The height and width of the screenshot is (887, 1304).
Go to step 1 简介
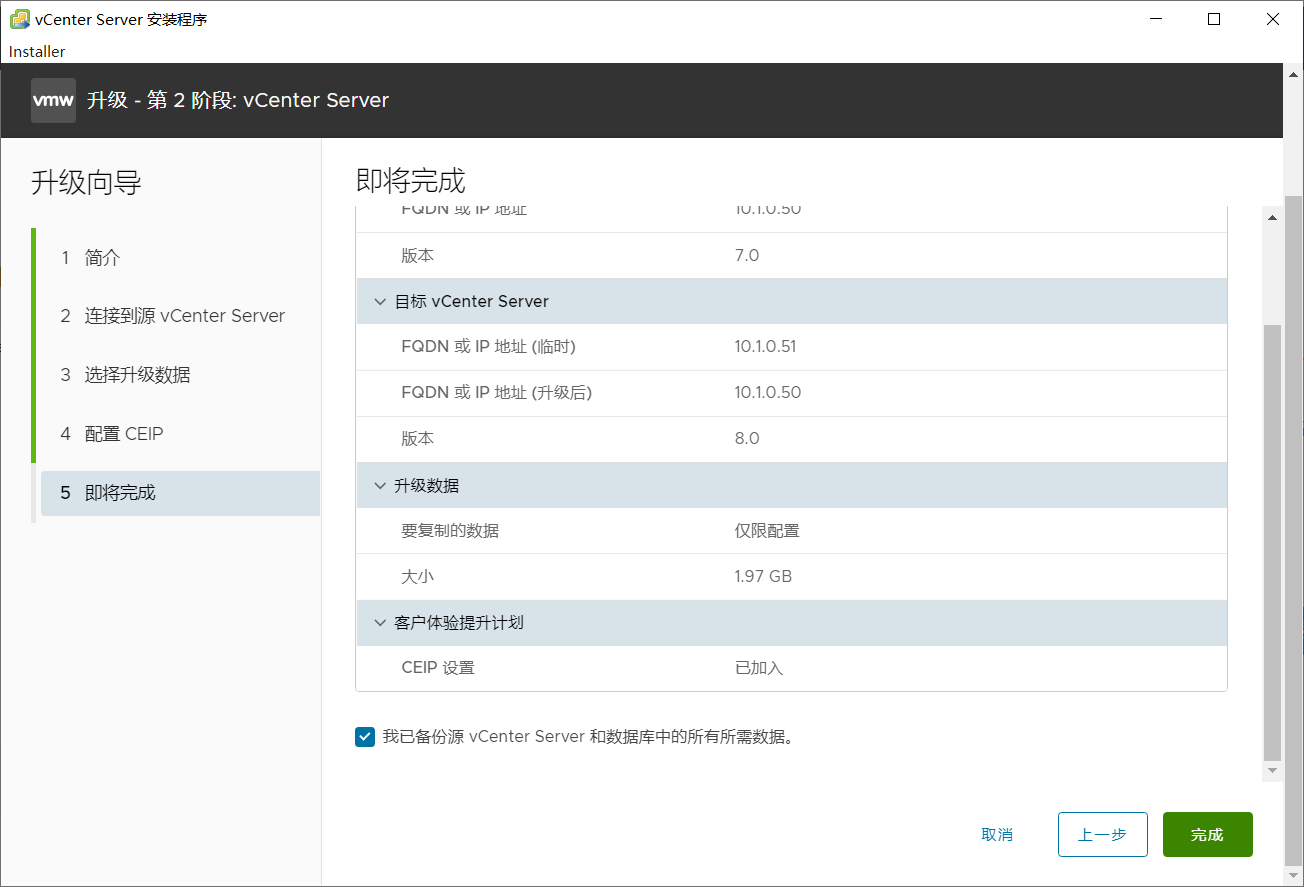pyautogui.click(x=102, y=258)
